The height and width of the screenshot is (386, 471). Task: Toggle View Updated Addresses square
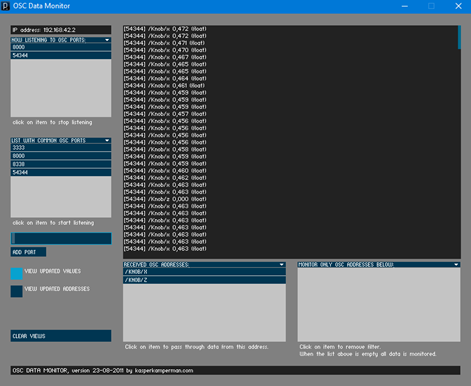tap(16, 291)
